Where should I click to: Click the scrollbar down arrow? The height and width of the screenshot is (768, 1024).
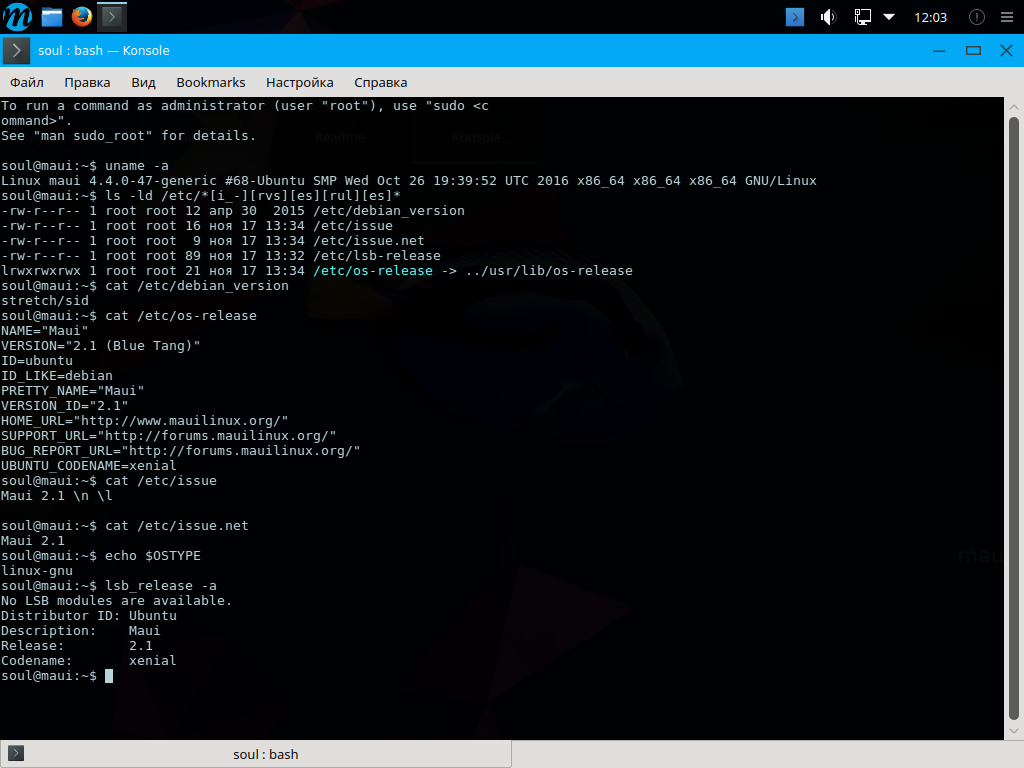click(1014, 731)
